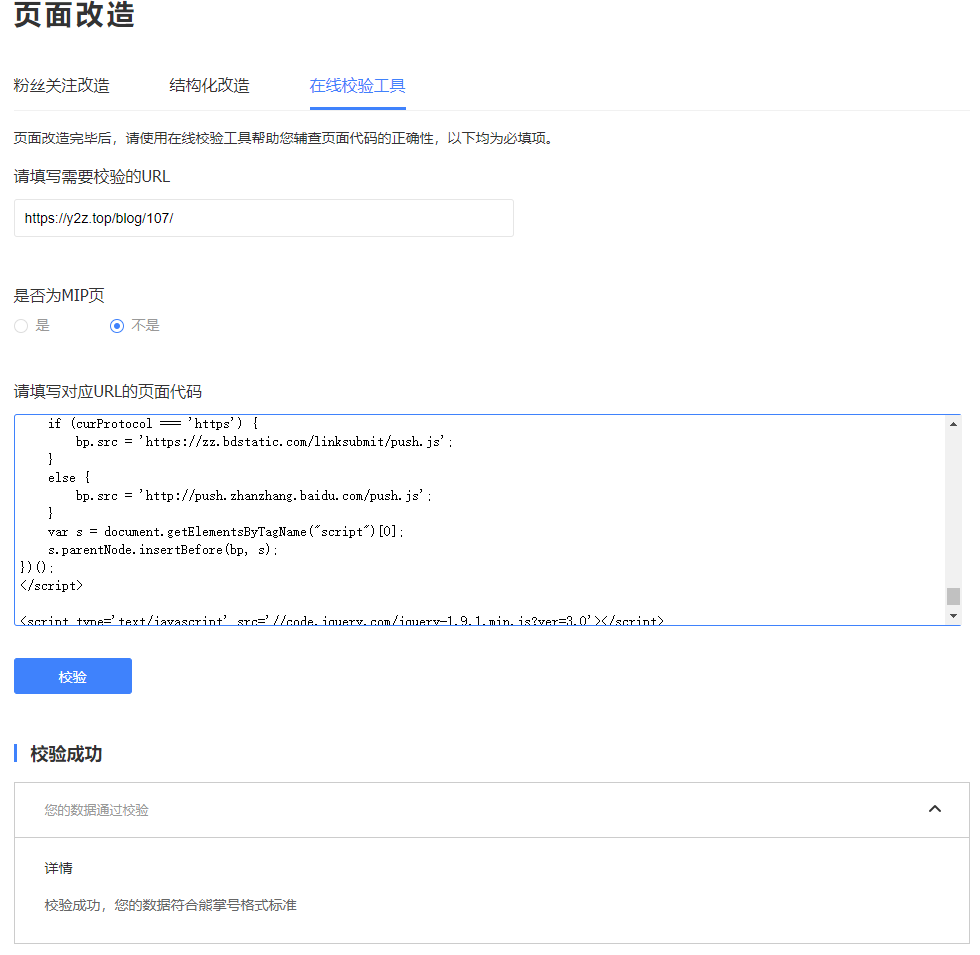
Task: Click the code textarea scroll-down arrow
Action: coord(953,616)
